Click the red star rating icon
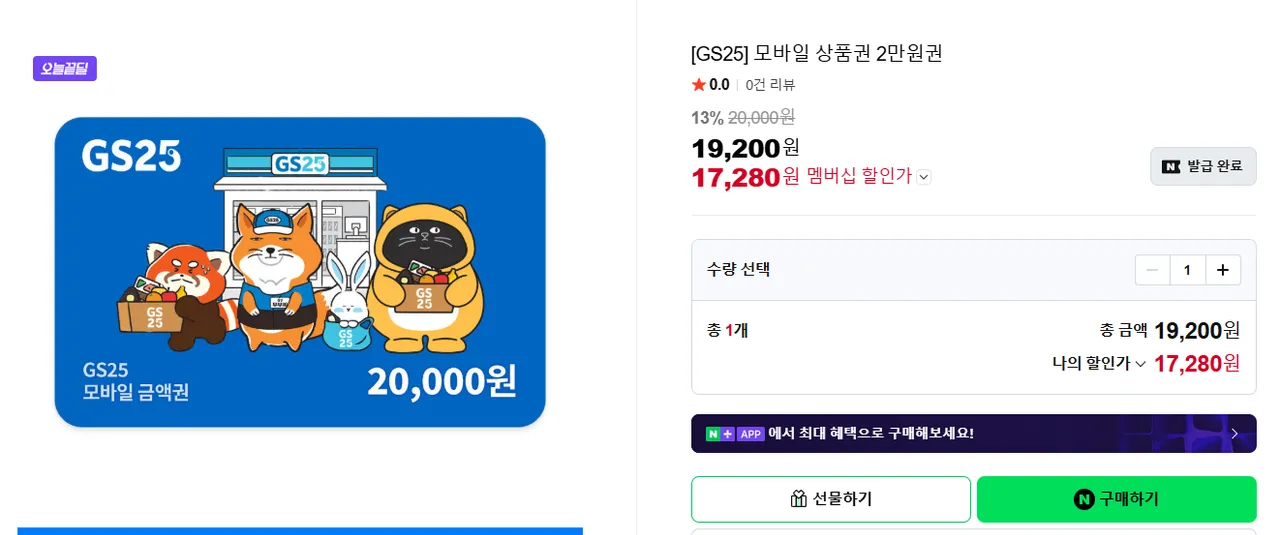Image resolution: width=1280 pixels, height=535 pixels. click(698, 85)
